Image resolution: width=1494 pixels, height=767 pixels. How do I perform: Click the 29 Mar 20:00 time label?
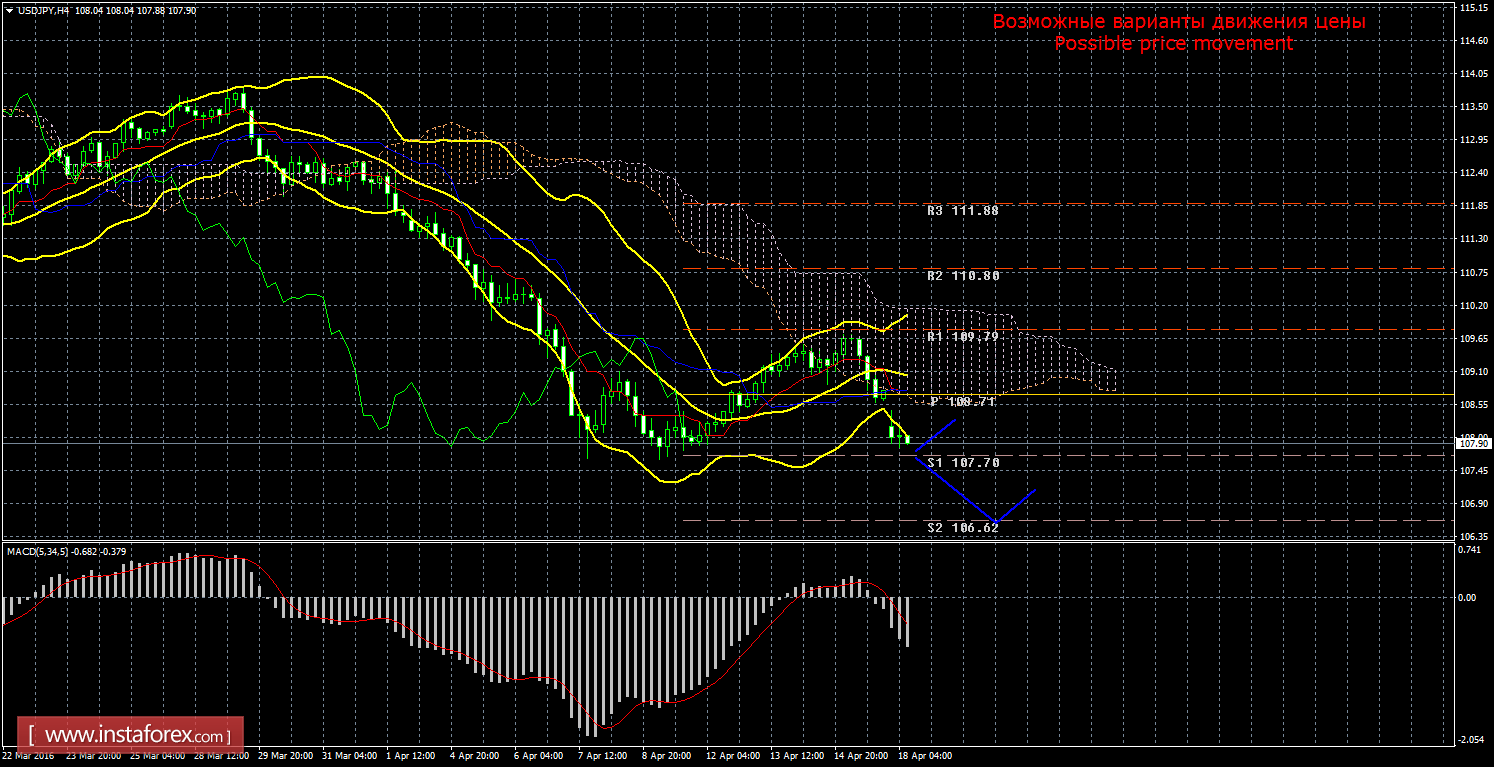point(287,756)
